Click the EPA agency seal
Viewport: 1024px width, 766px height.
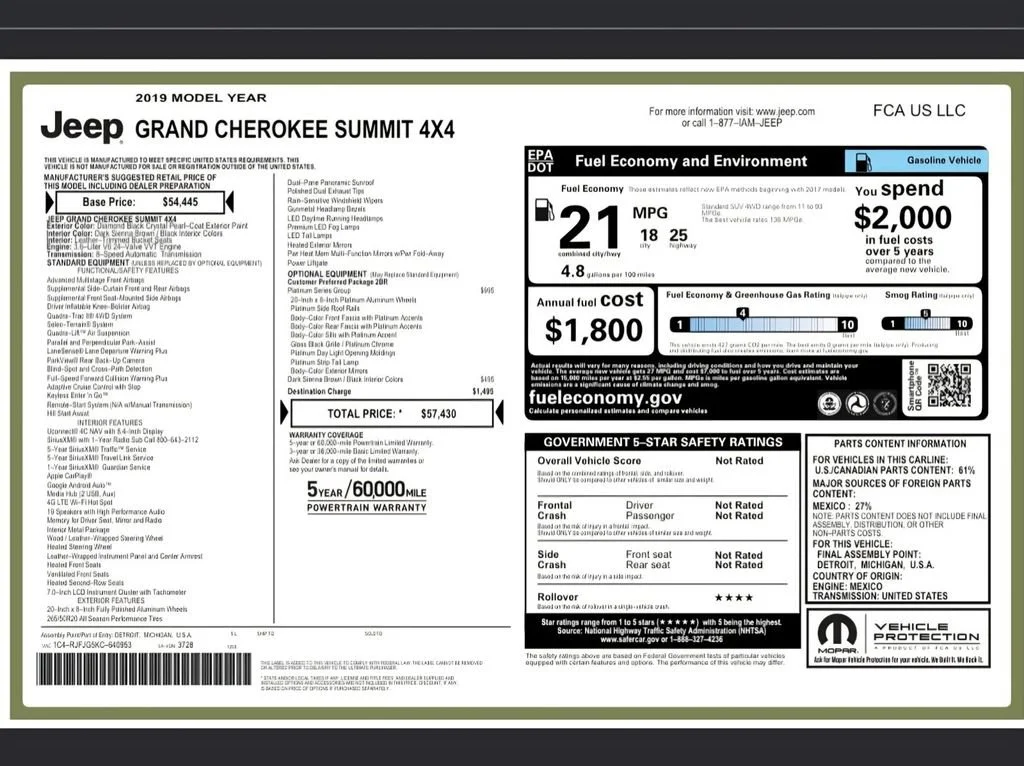829,404
